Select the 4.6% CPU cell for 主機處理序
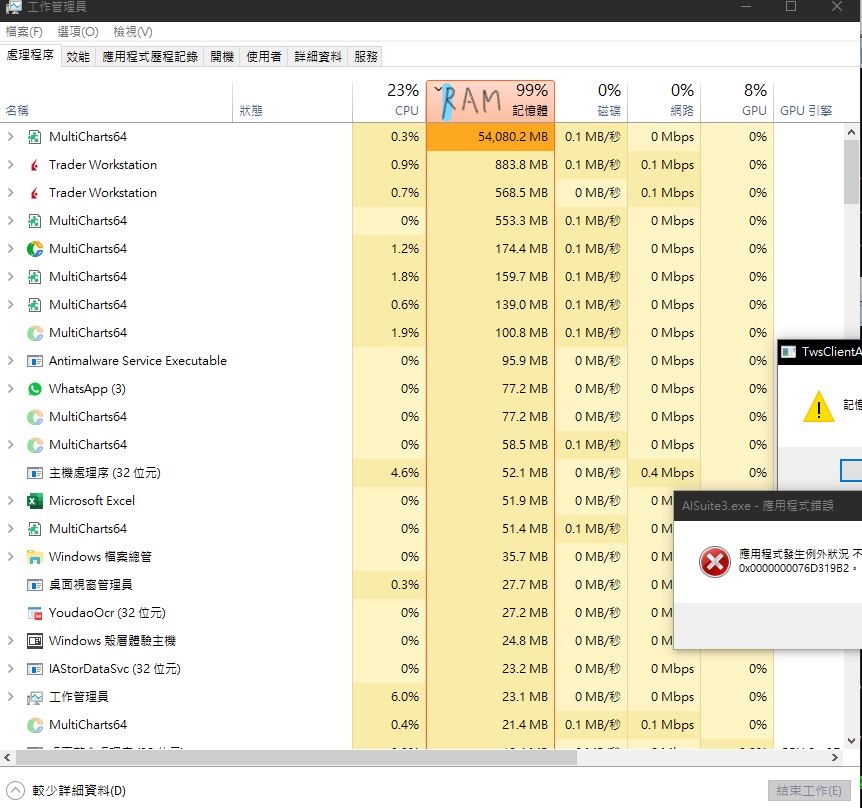Screen dimensions: 862x808 389,473
